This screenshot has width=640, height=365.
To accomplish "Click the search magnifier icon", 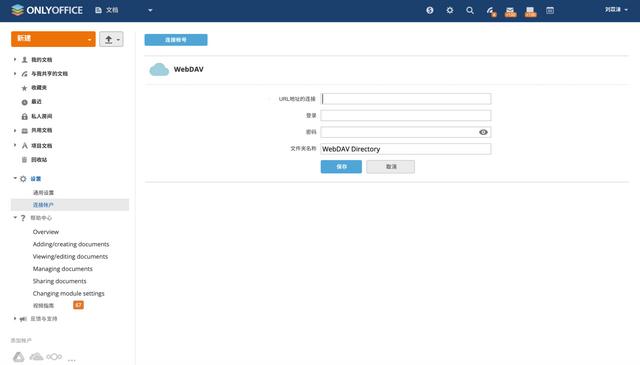I will [x=470, y=10].
